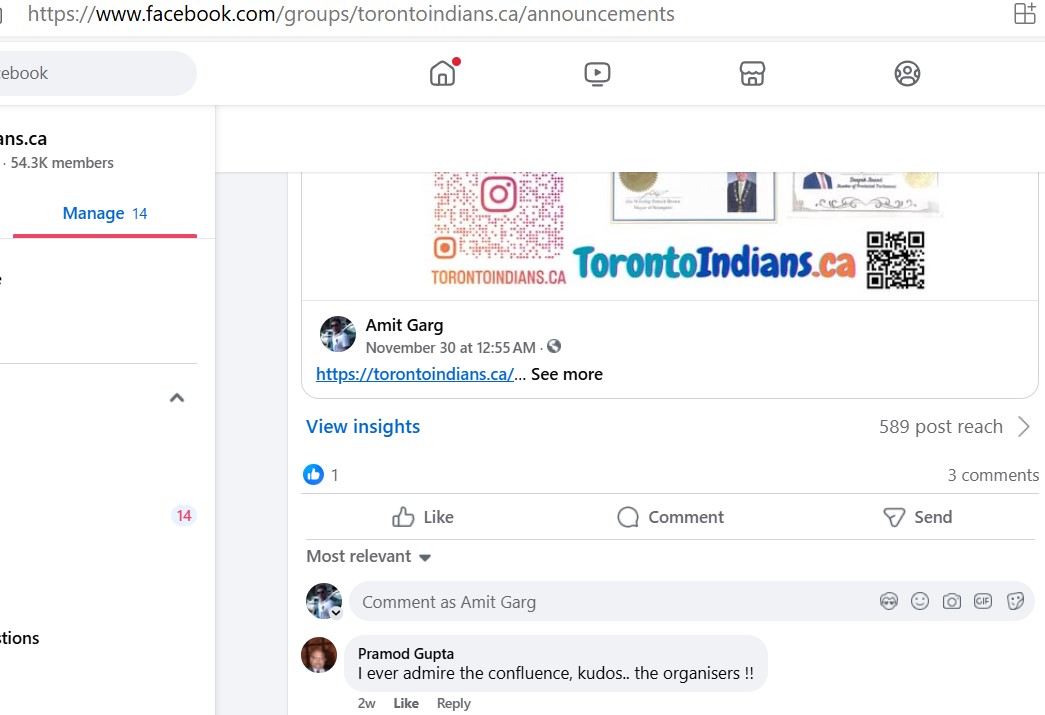Open the Most relevant comment sorting dropdown
Image resolution: width=1045 pixels, height=715 pixels.
(x=368, y=557)
